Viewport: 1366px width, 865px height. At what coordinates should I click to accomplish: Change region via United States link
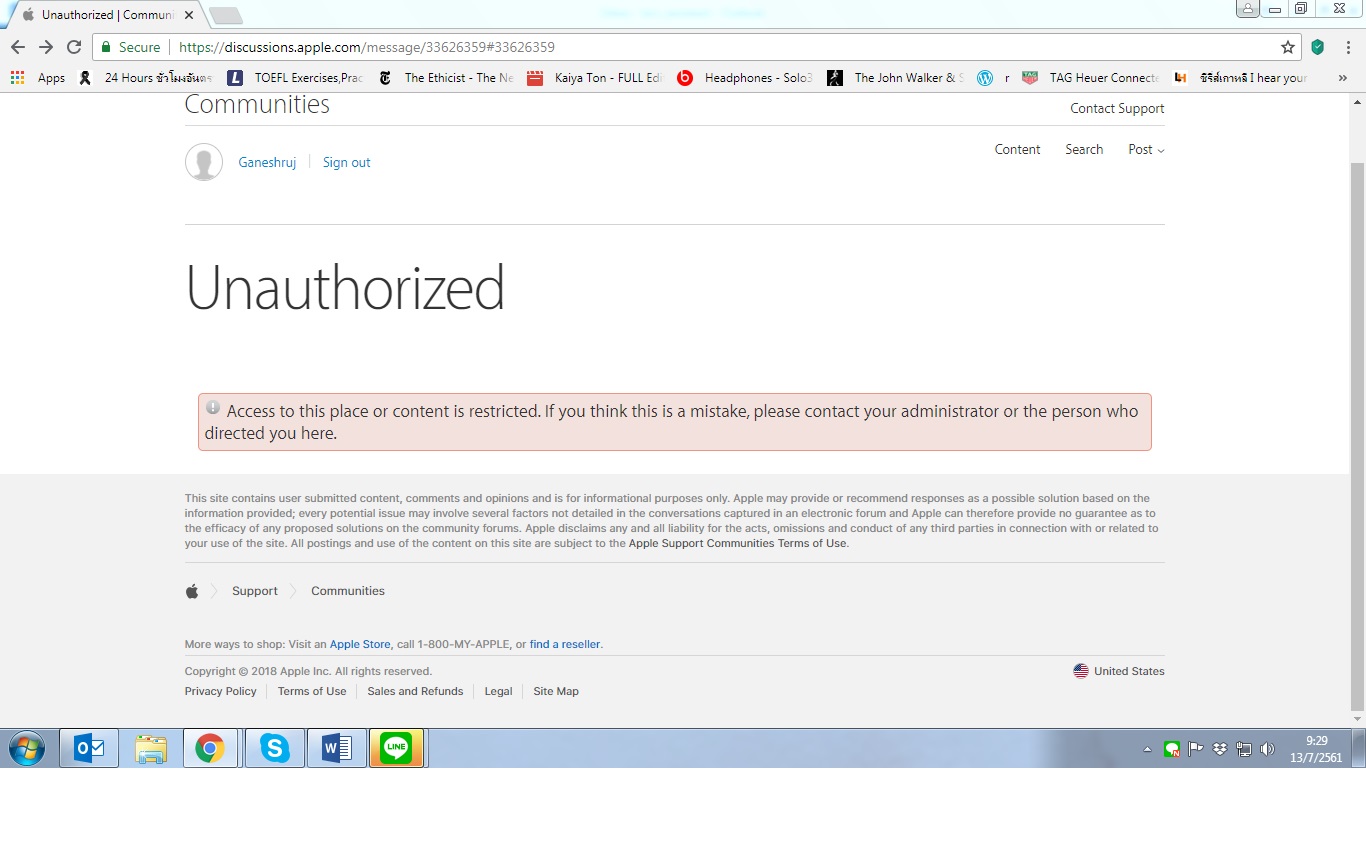(x=1119, y=671)
